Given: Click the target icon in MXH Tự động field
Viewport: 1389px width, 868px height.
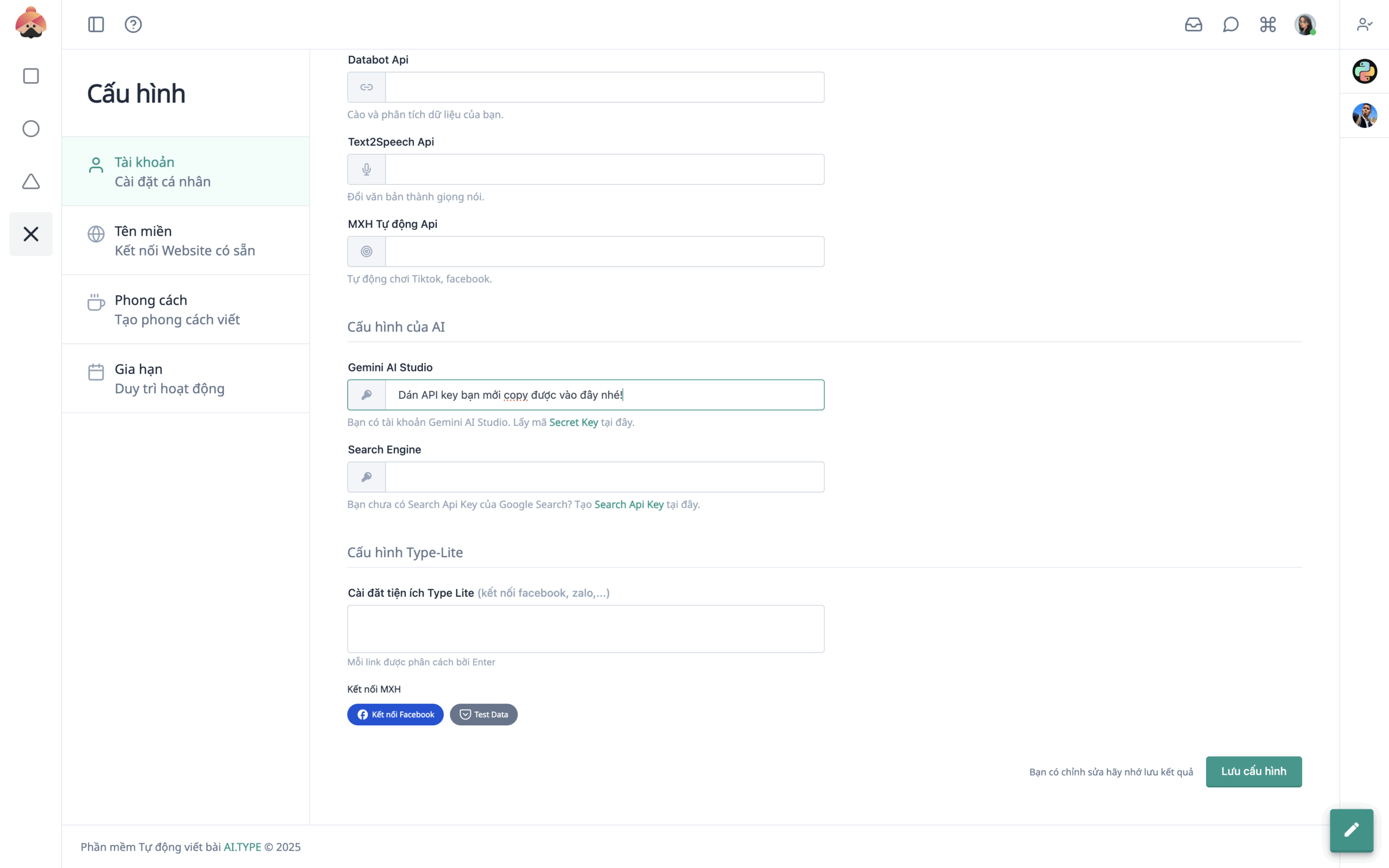Looking at the screenshot, I should pyautogui.click(x=366, y=251).
